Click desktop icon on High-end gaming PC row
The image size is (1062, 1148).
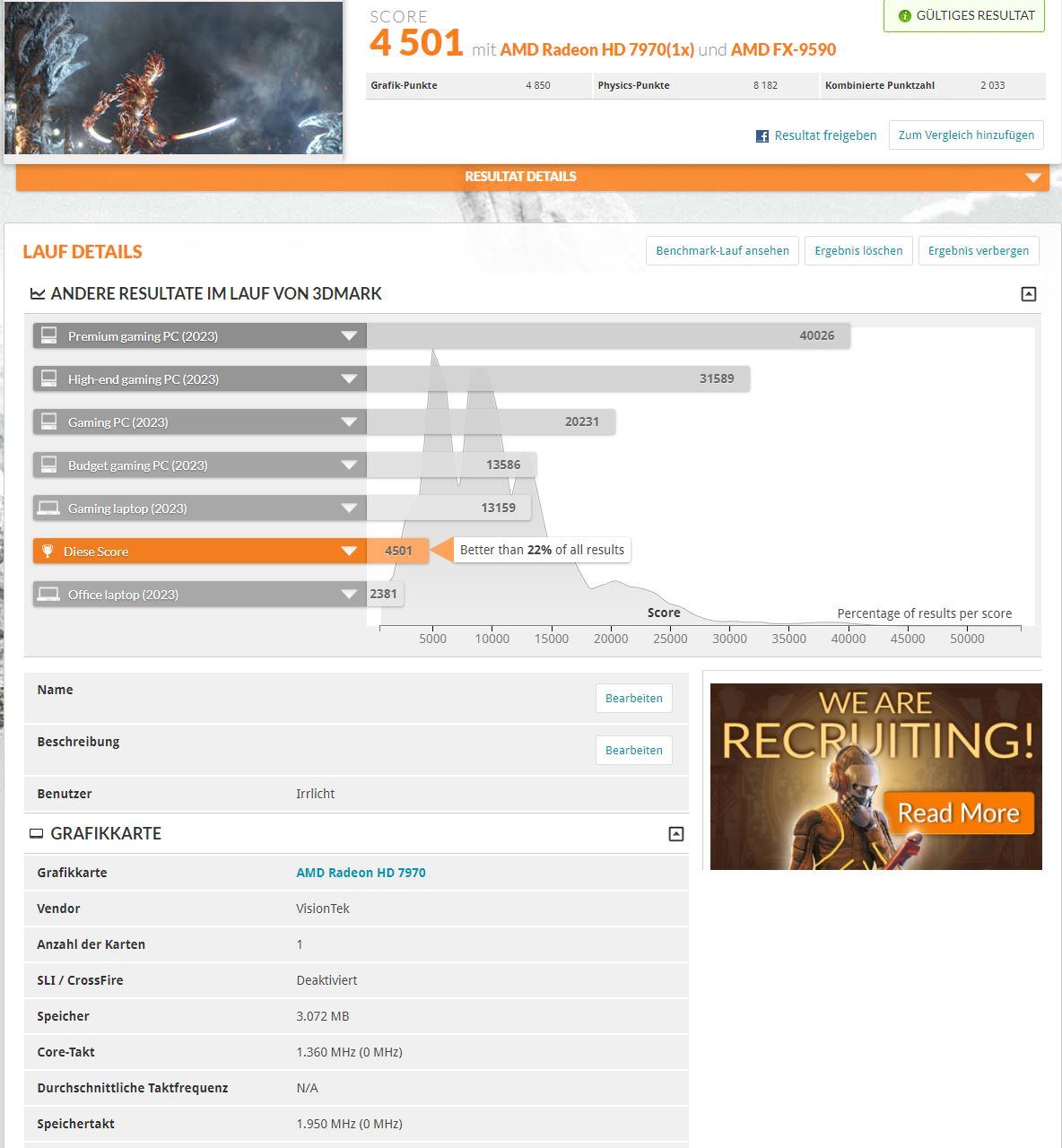tap(49, 378)
